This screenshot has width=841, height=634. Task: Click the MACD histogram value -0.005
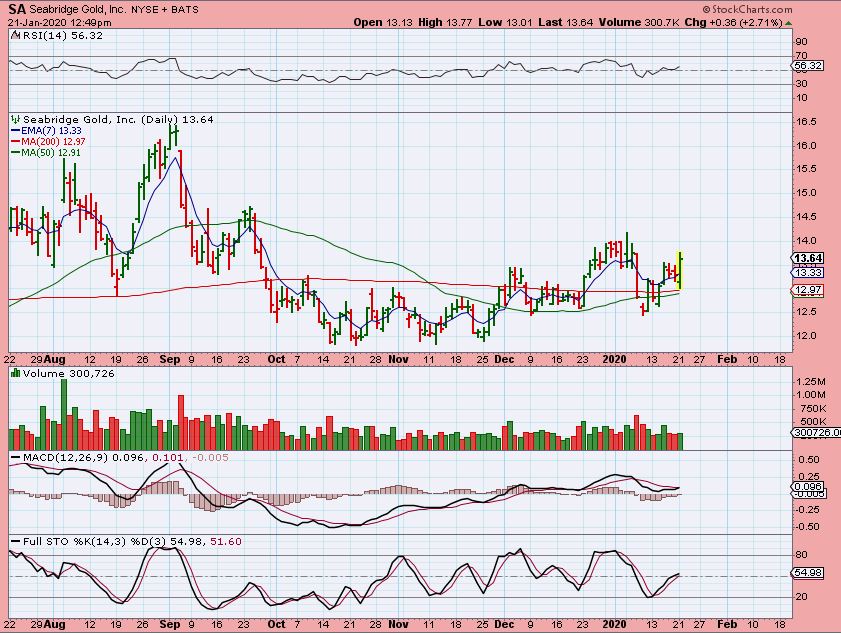210,458
